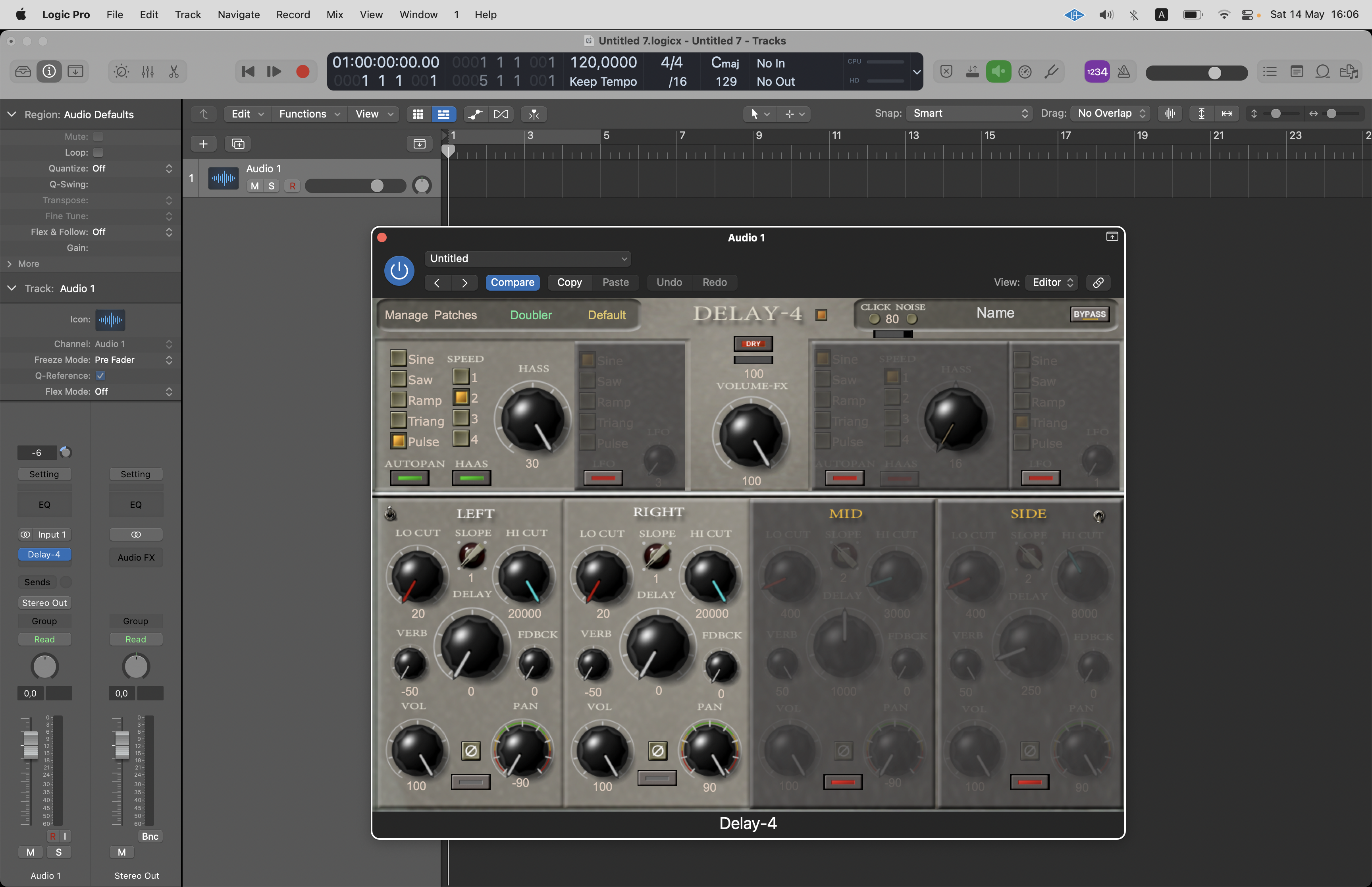The image size is (1372, 887).
Task: Open the Untitled preset dropdown
Action: 527,258
